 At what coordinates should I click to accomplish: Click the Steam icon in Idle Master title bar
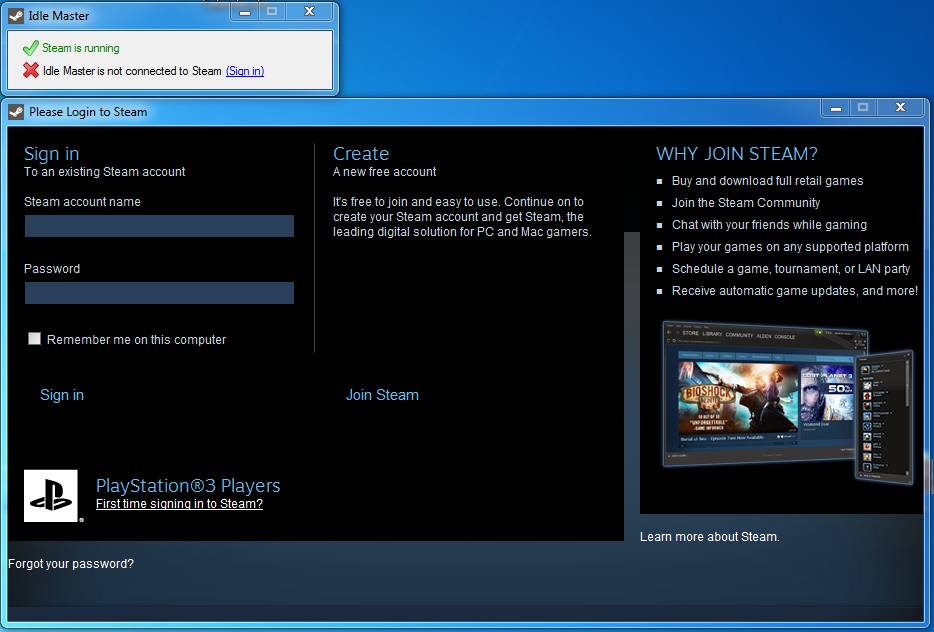[x=16, y=15]
